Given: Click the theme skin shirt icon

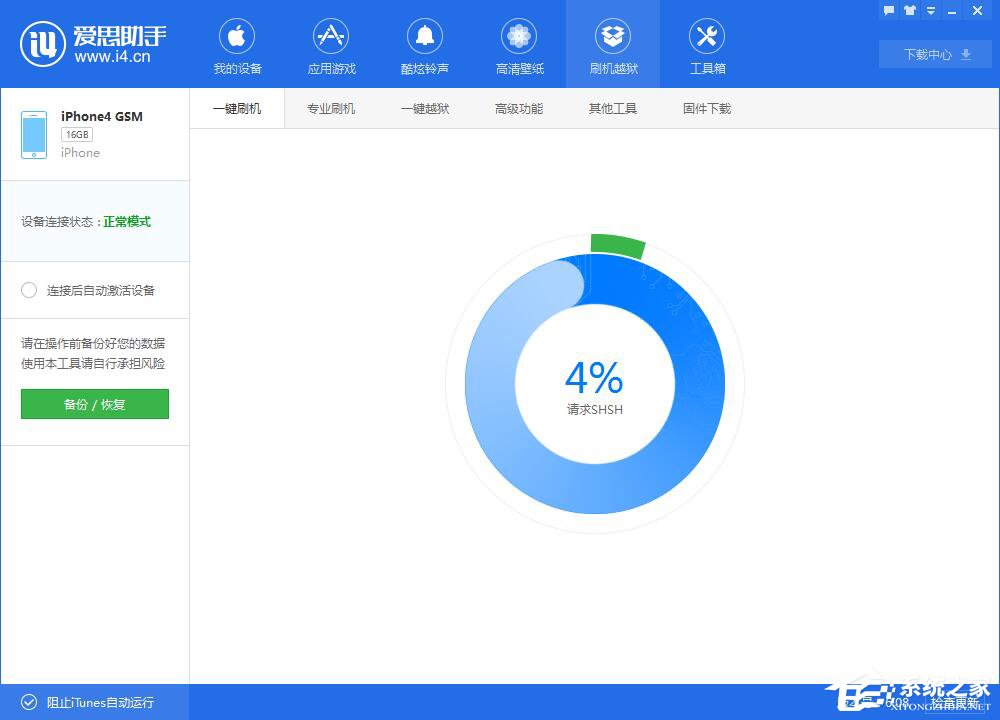Looking at the screenshot, I should (910, 10).
